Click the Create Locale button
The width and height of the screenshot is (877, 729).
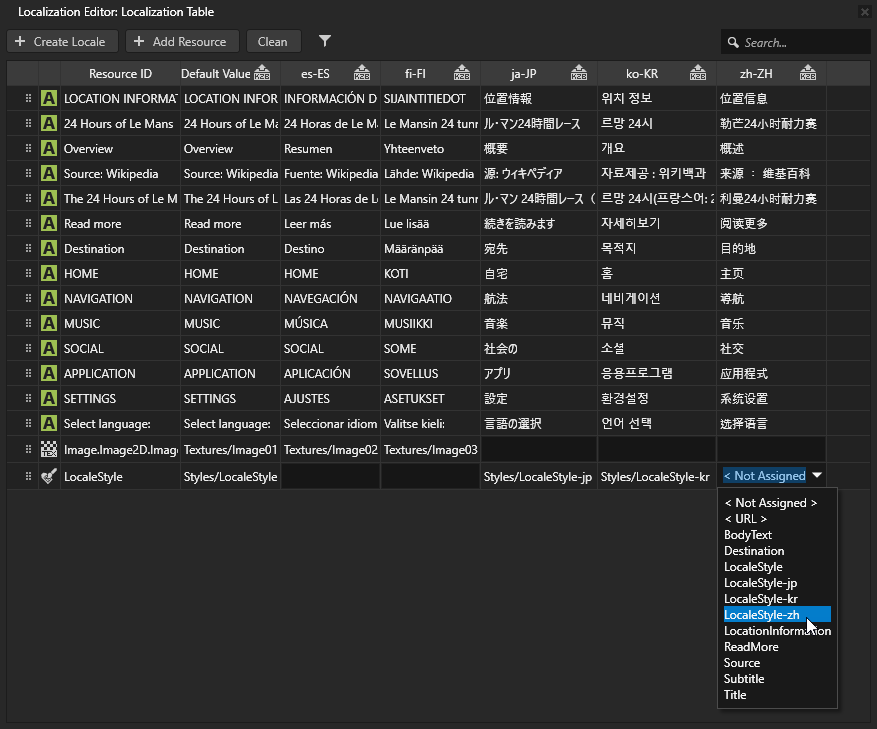[x=62, y=41]
